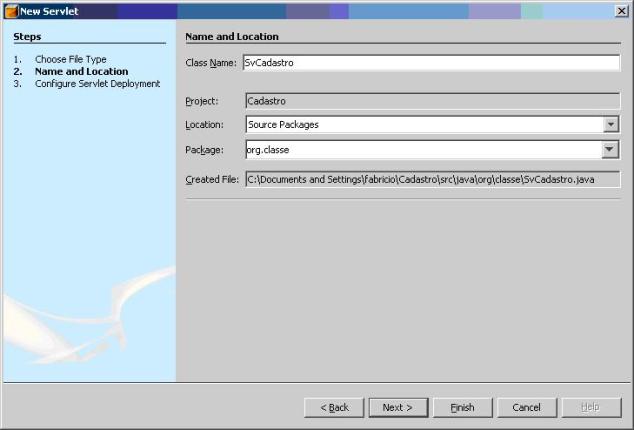Viewport: 634px width, 430px height.
Task: Expand the Package dropdown arrow
Action: pyautogui.click(x=610, y=150)
